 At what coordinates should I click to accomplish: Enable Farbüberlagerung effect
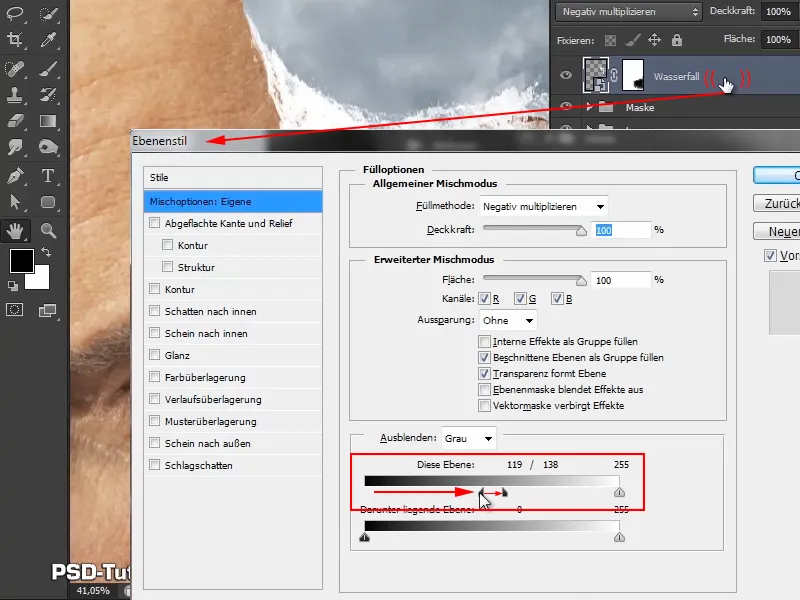(x=155, y=377)
